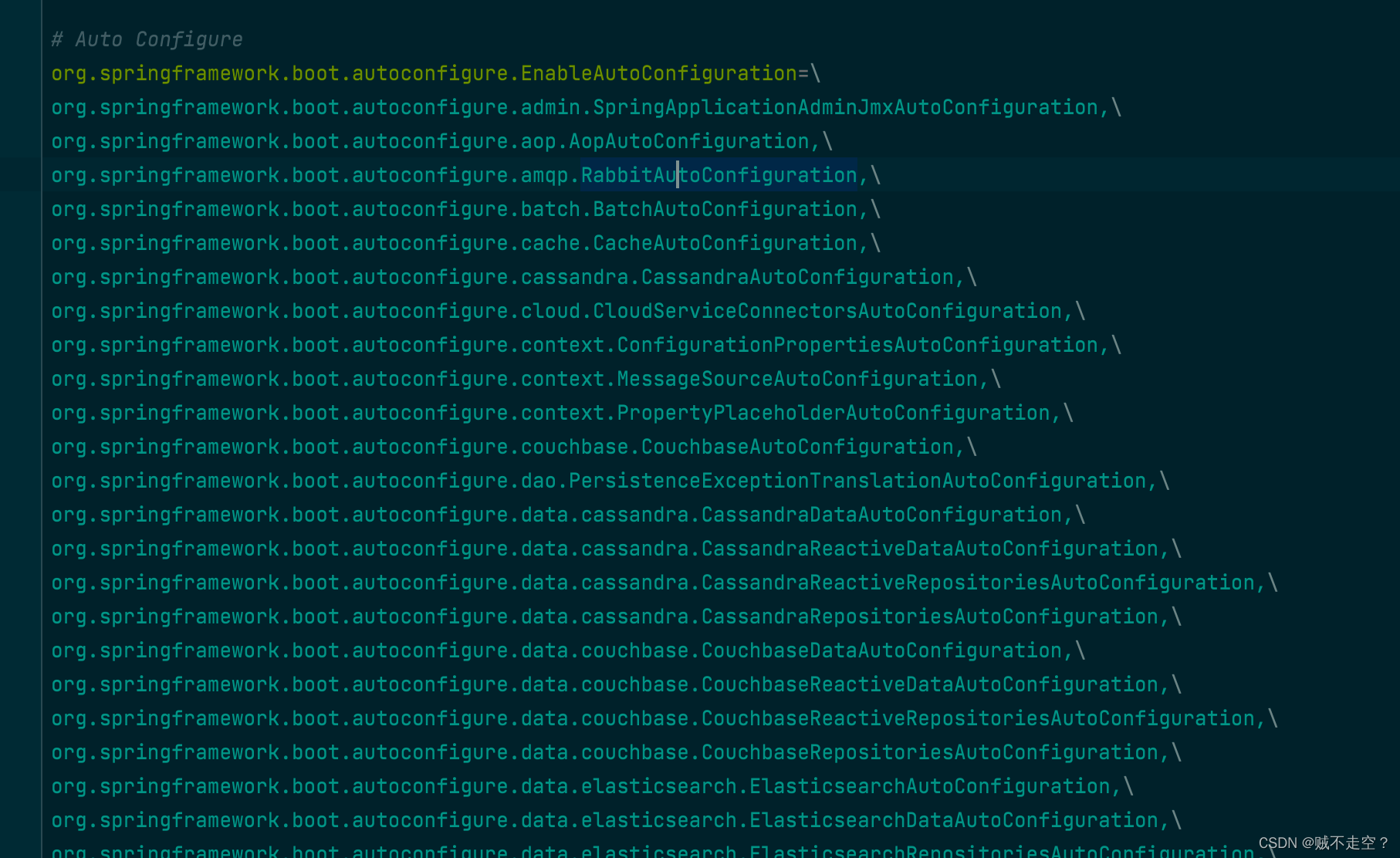The width and height of the screenshot is (1400, 858).
Task: Click CouchbaseReactiveRepositoriesAutoConfiguration entry
Action: click(664, 718)
